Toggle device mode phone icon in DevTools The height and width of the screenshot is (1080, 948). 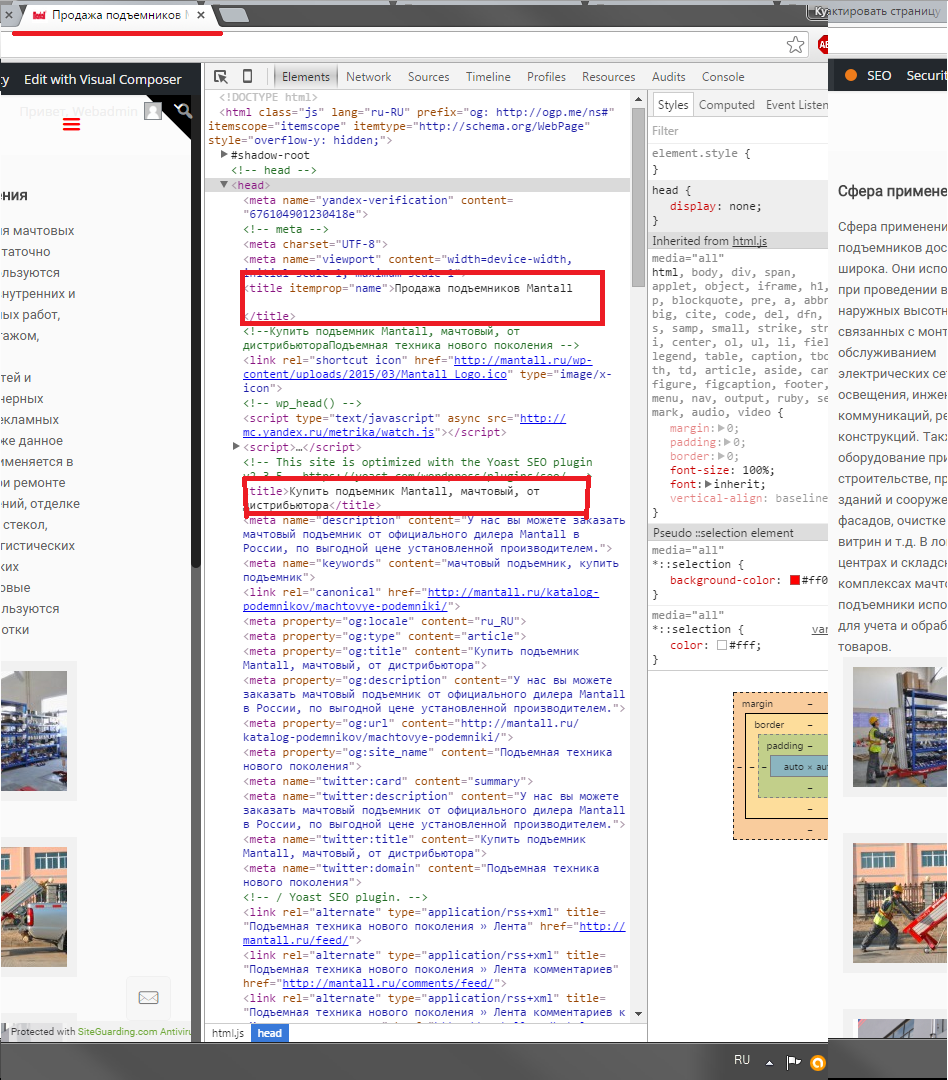coord(248,77)
